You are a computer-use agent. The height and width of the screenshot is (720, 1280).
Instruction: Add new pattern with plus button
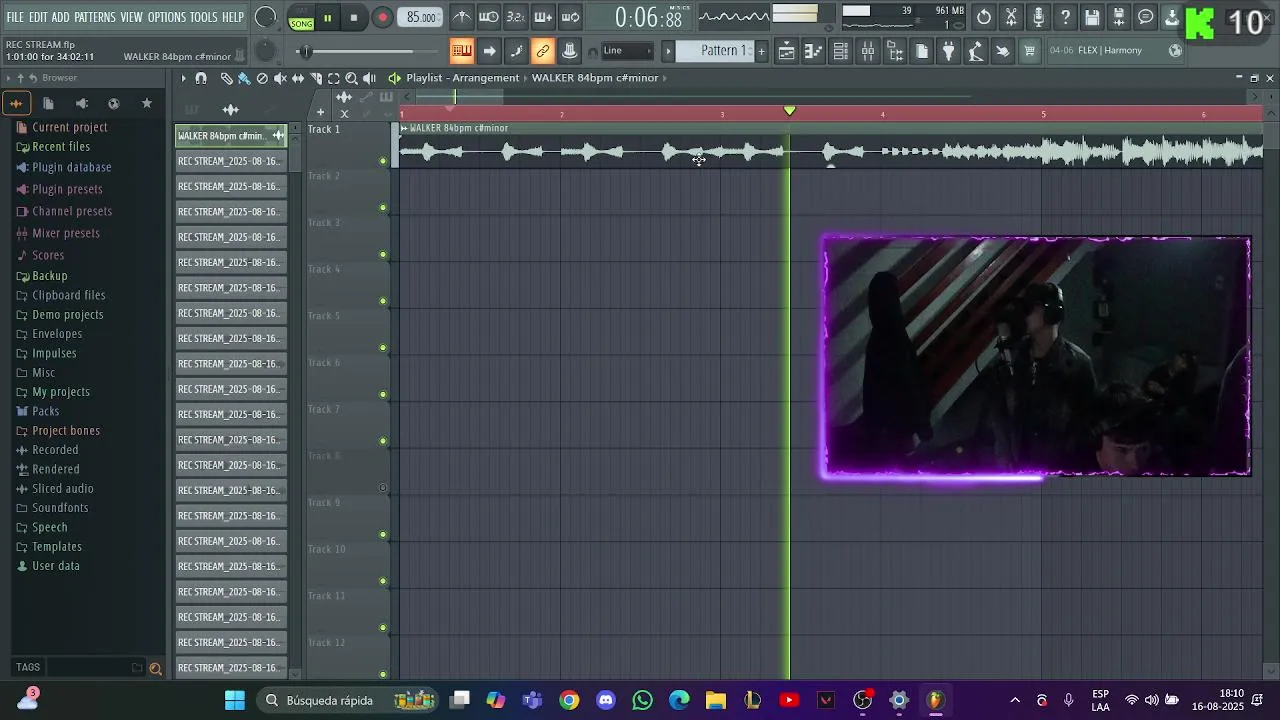(x=761, y=51)
